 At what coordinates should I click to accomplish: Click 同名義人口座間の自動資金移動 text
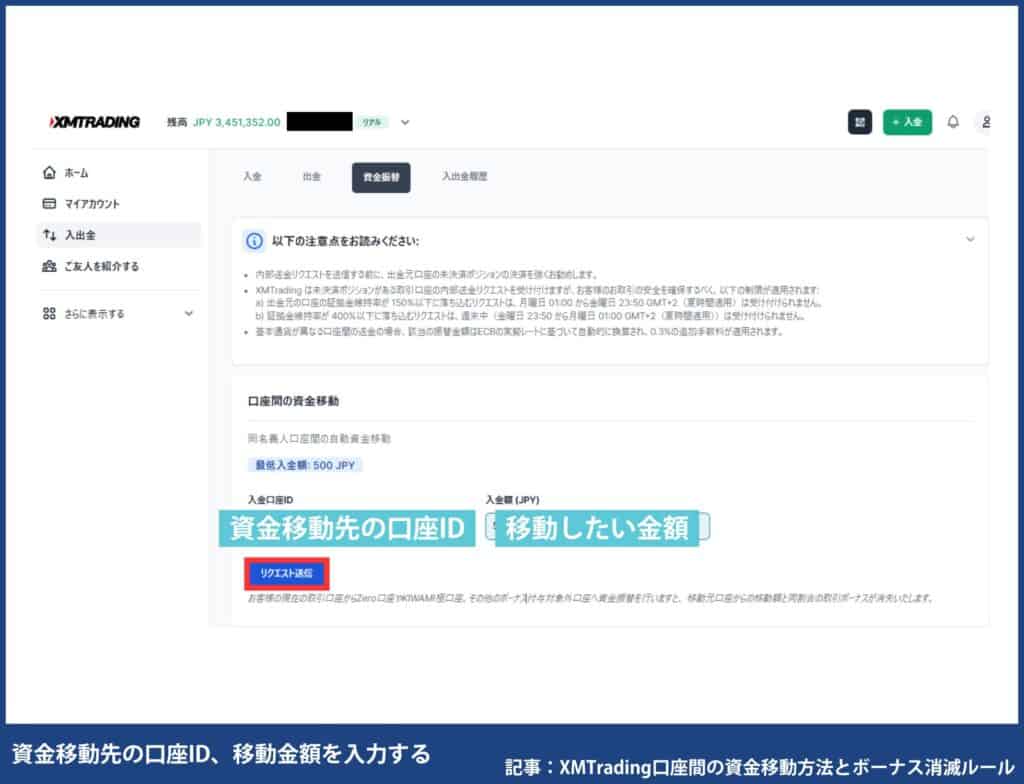tap(319, 438)
